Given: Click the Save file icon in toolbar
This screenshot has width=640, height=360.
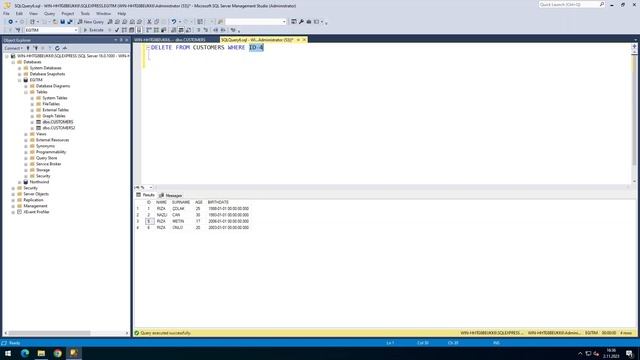Looking at the screenshot, I should (62, 22).
